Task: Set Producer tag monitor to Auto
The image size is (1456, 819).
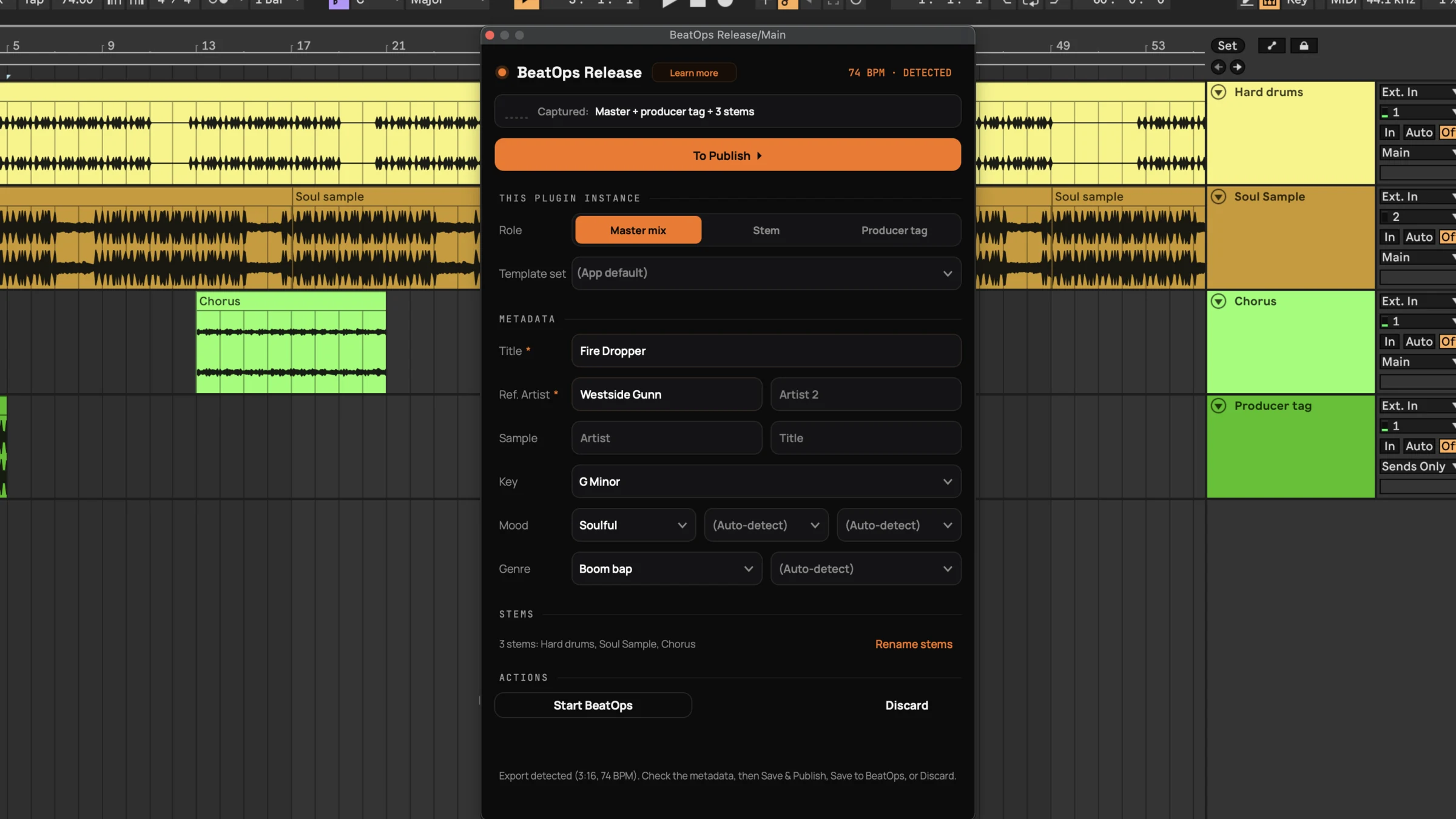Action: 1419,447
